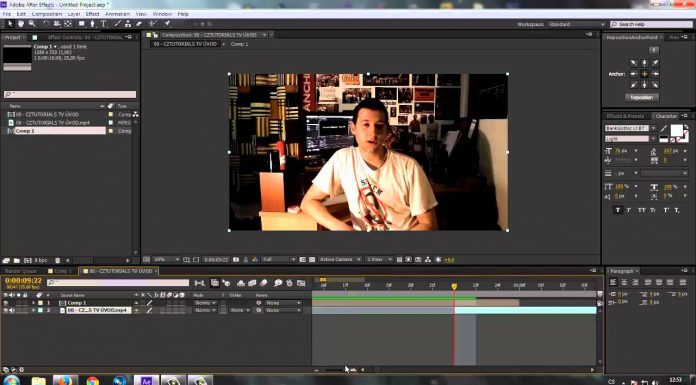Select the Clone Stamp tool
The height and width of the screenshot is (385, 696).
tap(128, 24)
